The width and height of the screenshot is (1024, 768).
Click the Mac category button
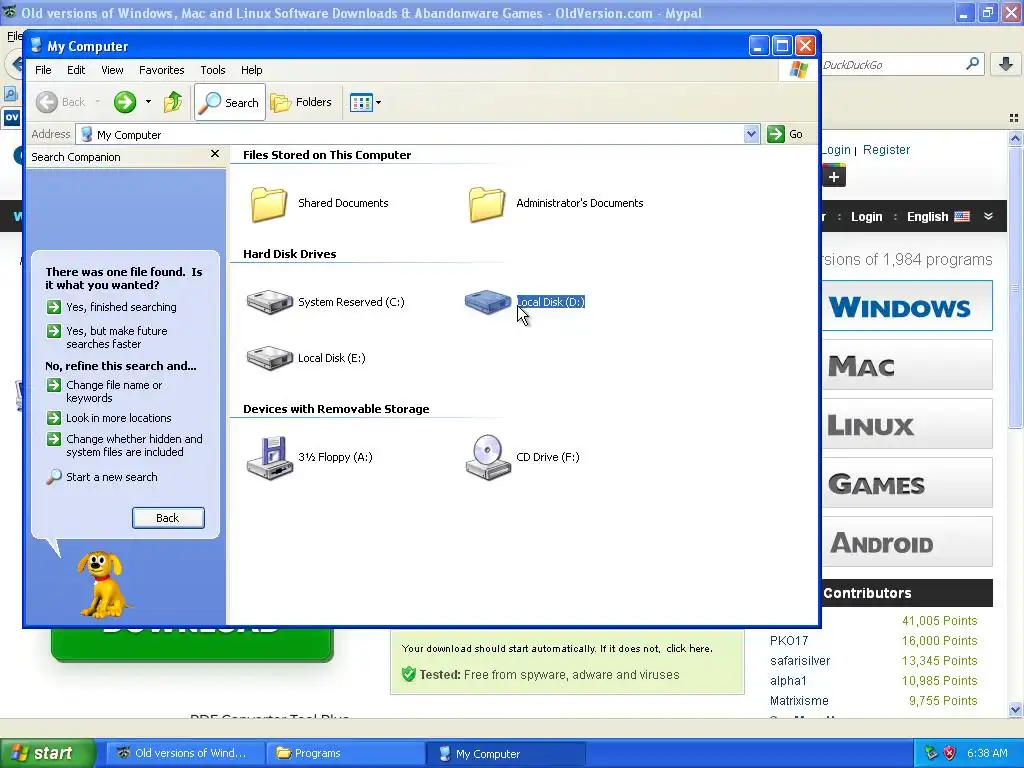pyautogui.click(x=907, y=365)
